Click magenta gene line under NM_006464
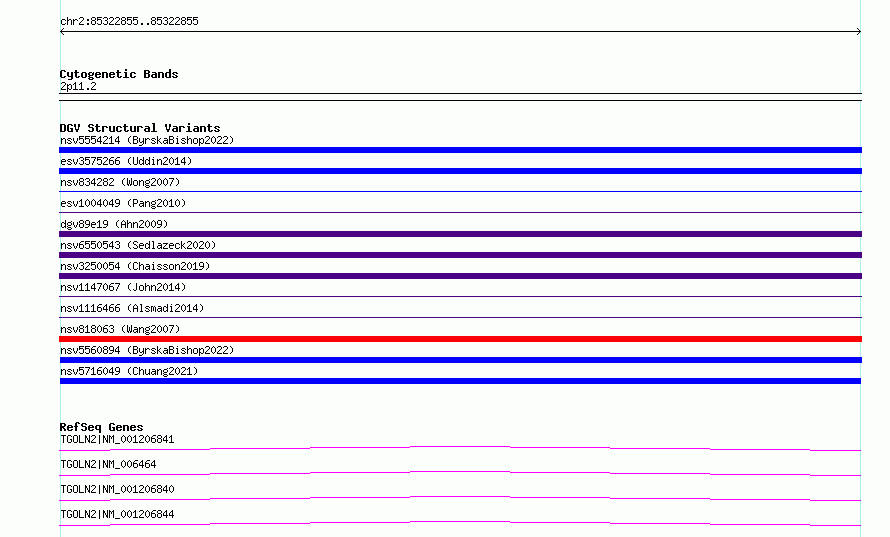890x537 pixels. [x=460, y=473]
